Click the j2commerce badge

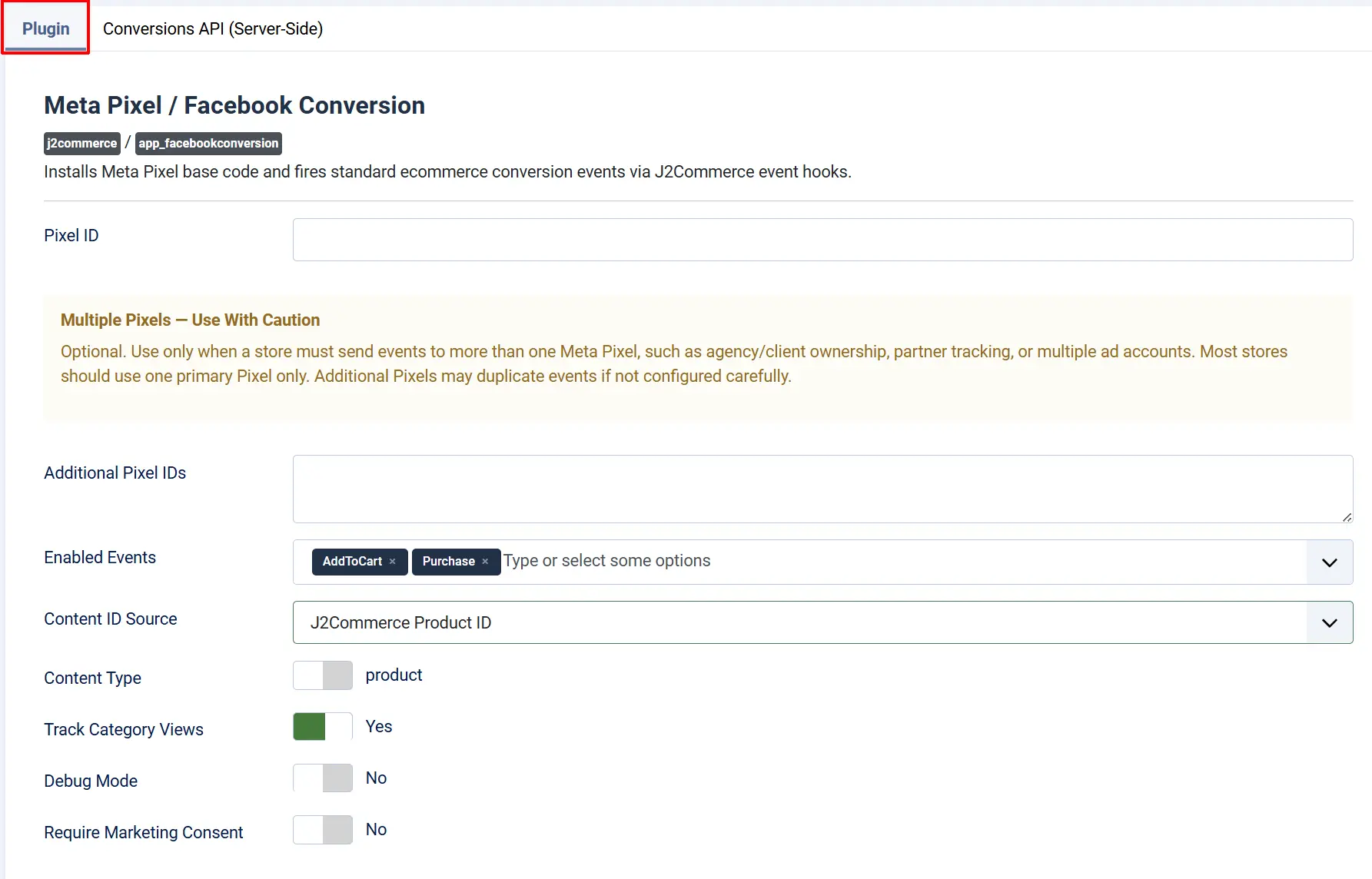click(82, 144)
